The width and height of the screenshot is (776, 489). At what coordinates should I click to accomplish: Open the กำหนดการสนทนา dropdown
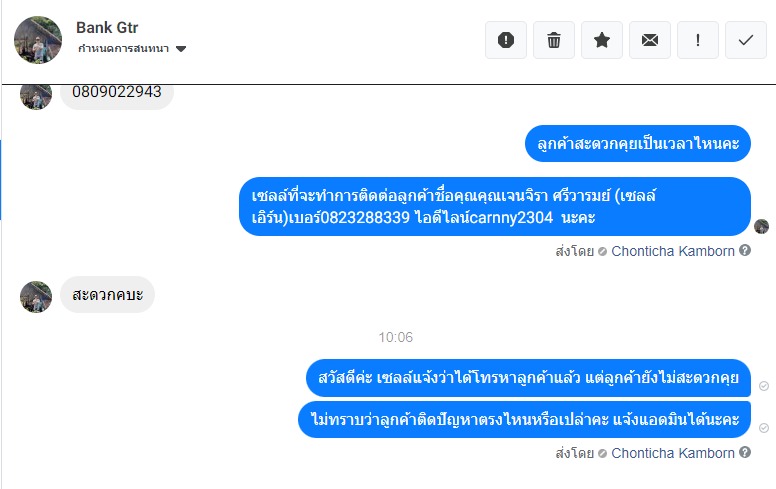[132, 48]
